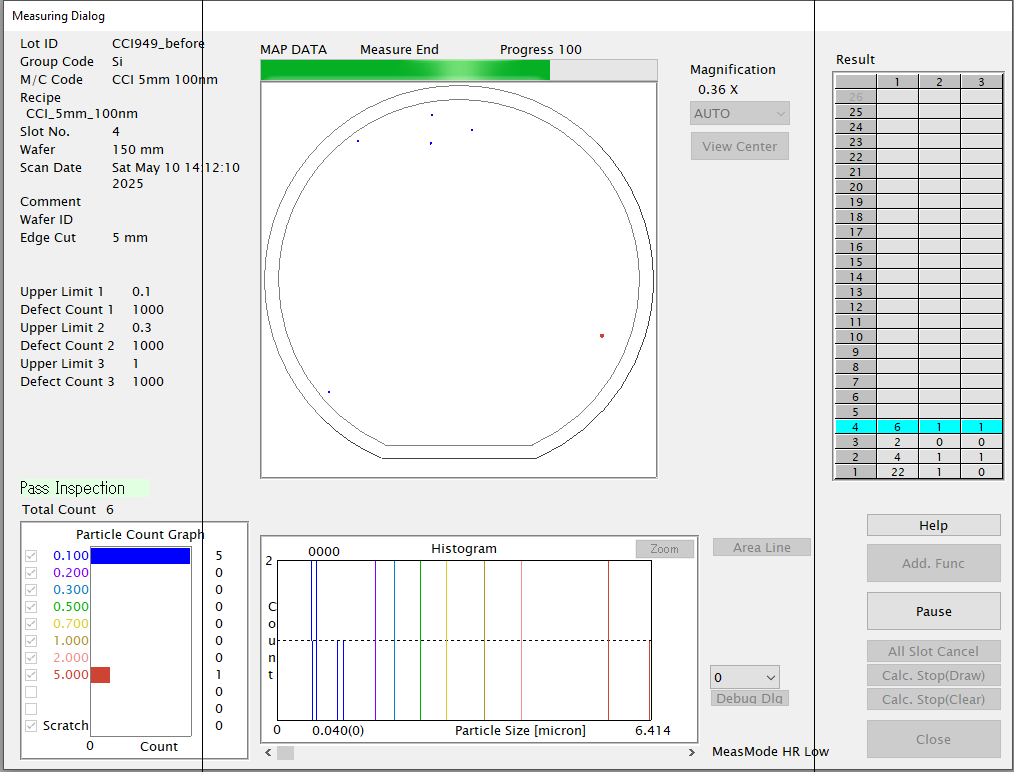The height and width of the screenshot is (772, 1014).
Task: Click the Recipe value CCI_5mm_100nm
Action: point(81,114)
